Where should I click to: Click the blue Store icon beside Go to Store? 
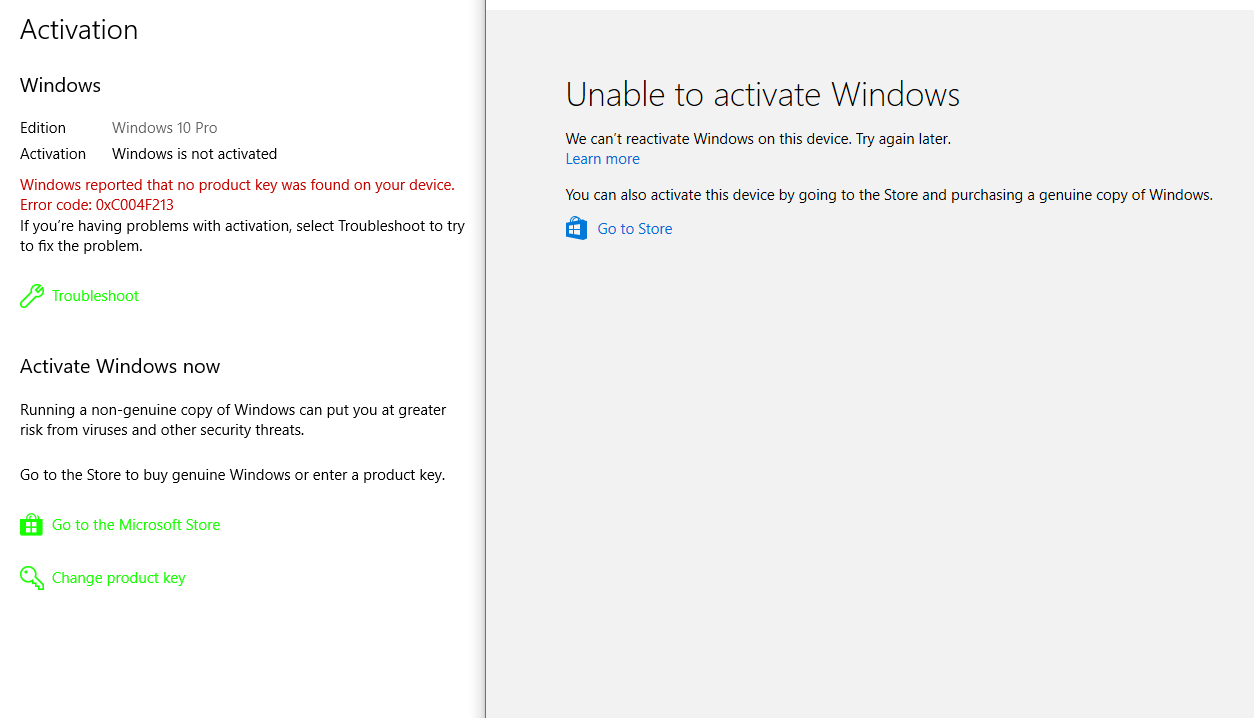577,229
